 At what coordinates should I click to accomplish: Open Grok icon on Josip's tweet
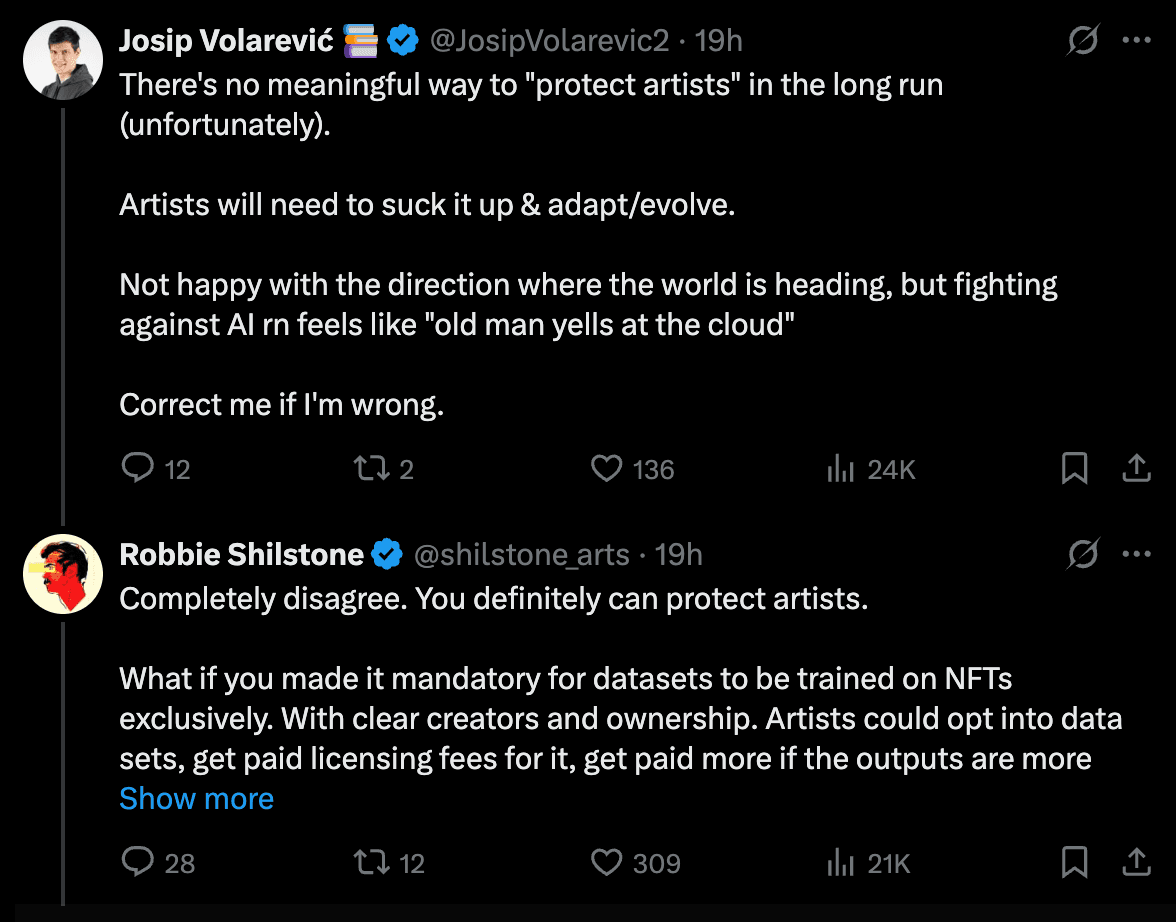(x=1083, y=41)
